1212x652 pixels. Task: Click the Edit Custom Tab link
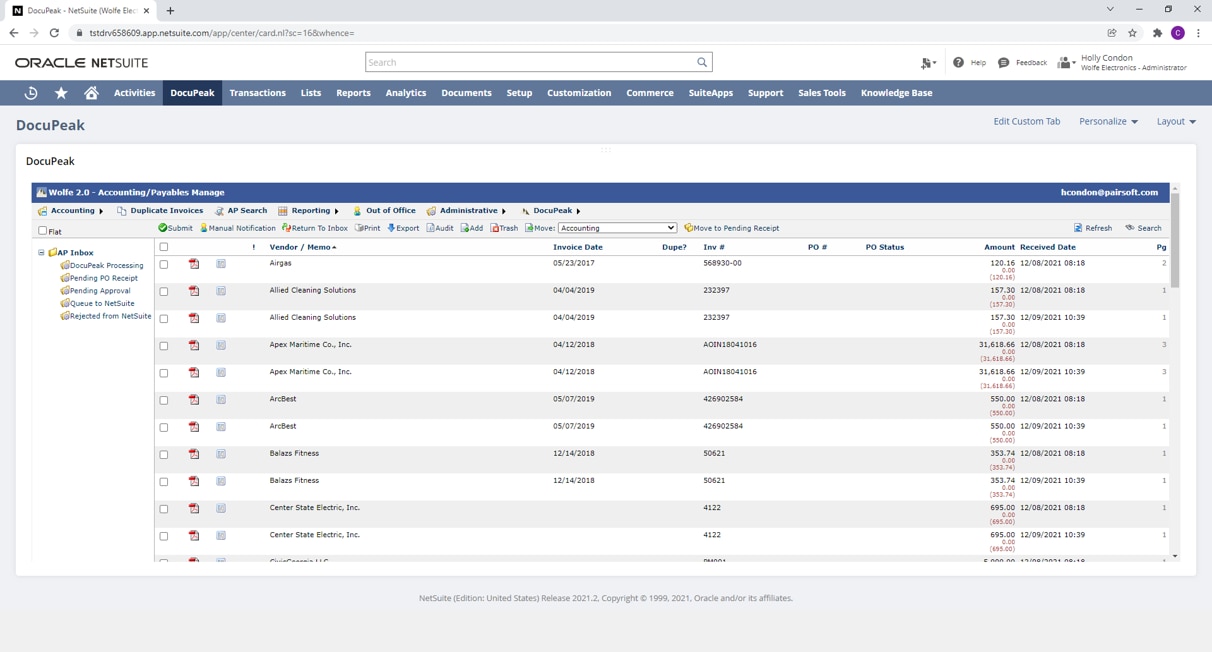(x=1026, y=121)
